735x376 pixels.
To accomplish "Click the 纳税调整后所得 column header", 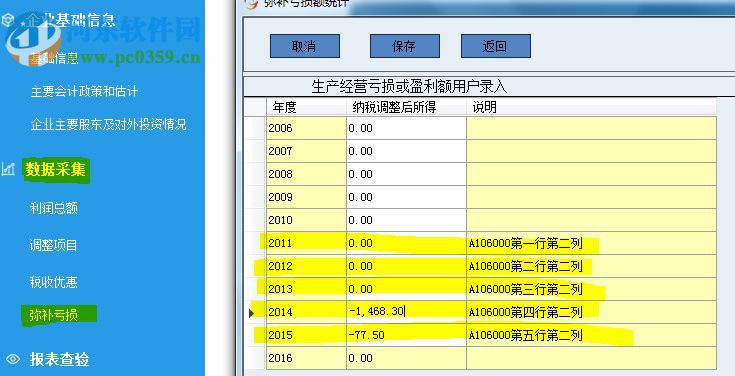I will click(406, 107).
